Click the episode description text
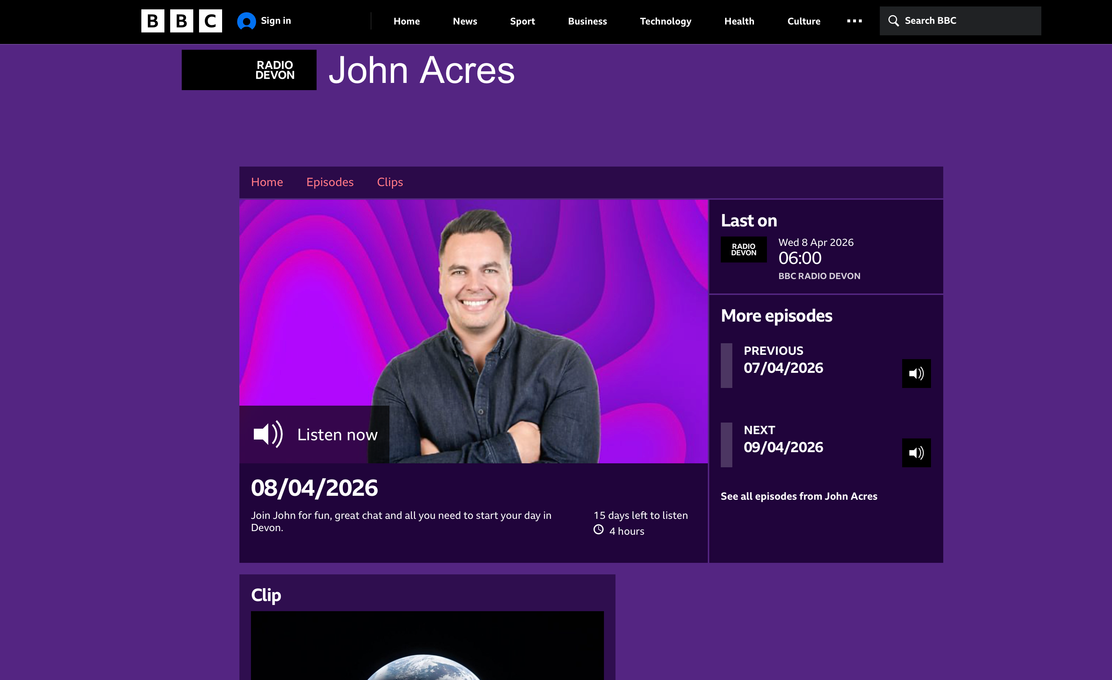Viewport: 1112px width, 680px height. pyautogui.click(x=401, y=521)
